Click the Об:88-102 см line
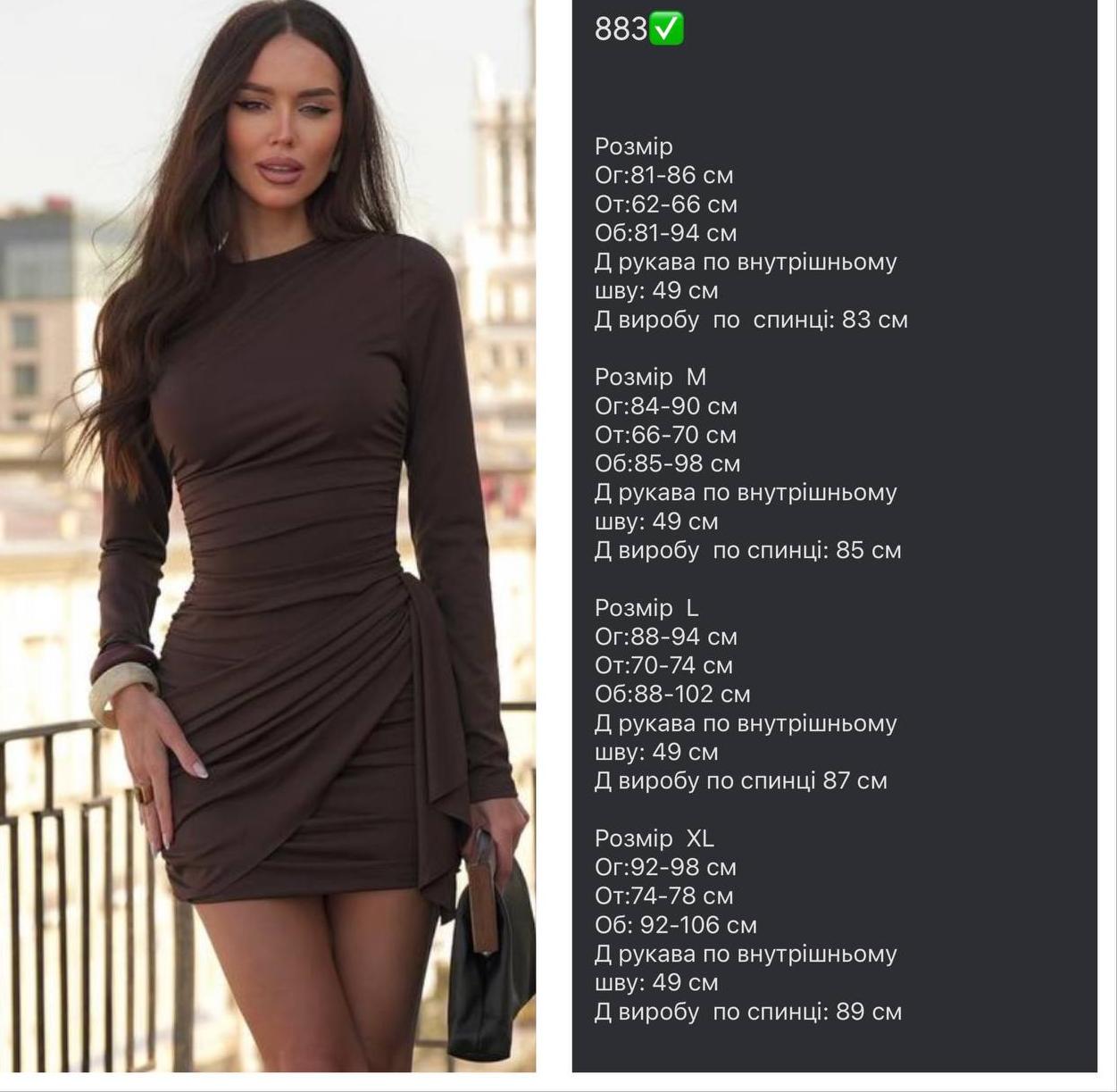 pos(672,694)
